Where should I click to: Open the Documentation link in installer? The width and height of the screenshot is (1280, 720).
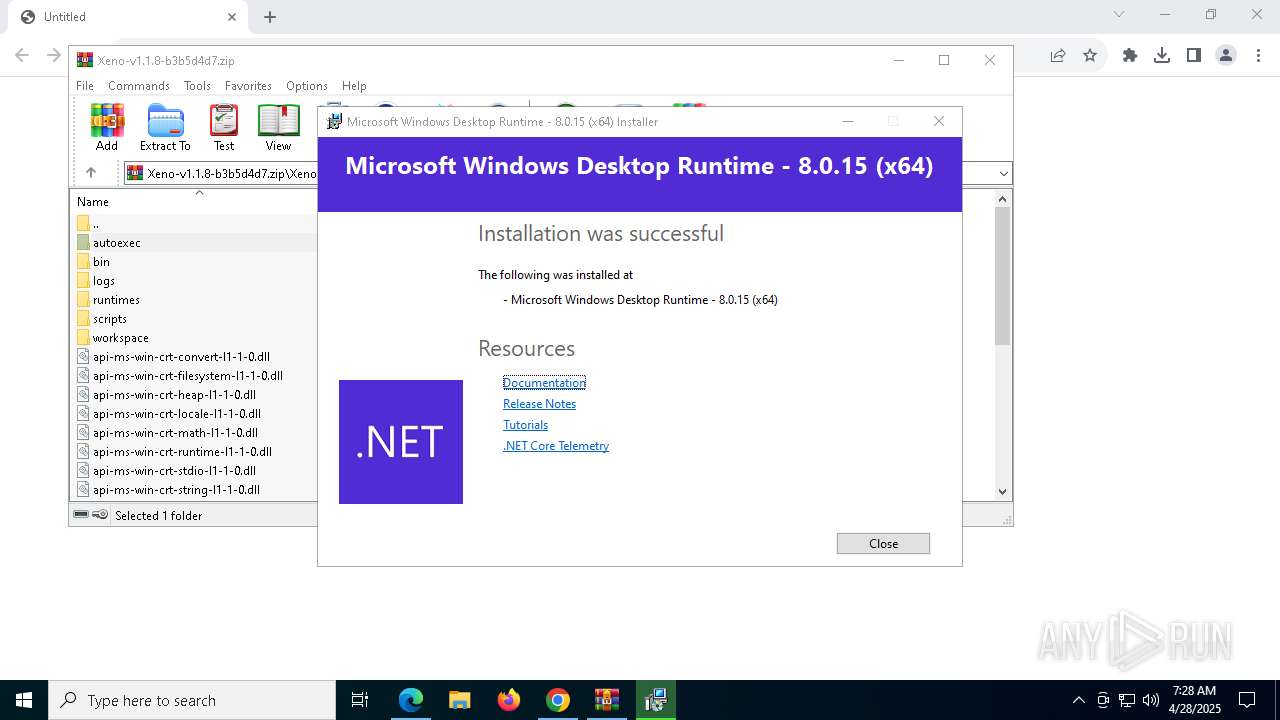point(544,383)
